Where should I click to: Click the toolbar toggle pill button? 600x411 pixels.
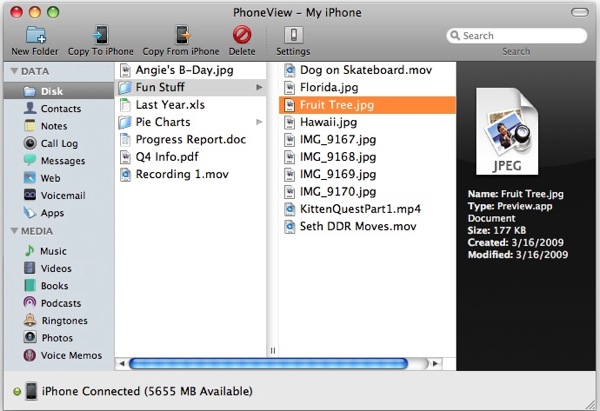(580, 13)
